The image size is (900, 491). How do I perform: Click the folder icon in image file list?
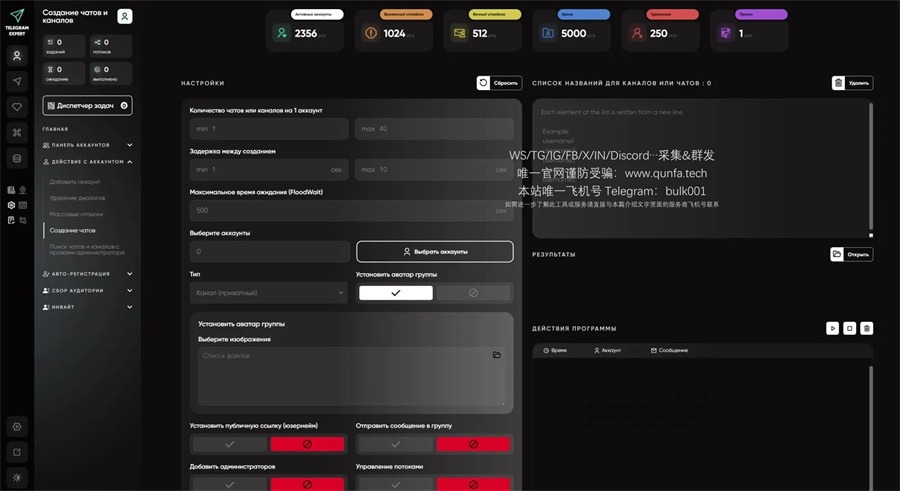[496, 355]
